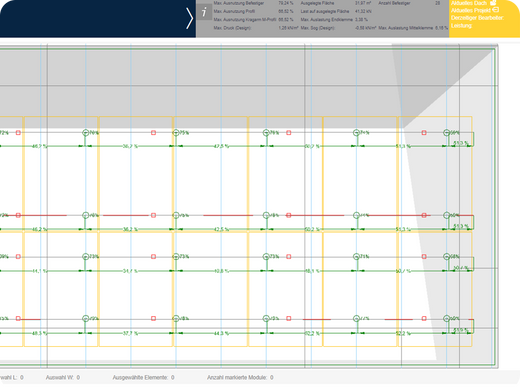
Task: Click the info "i" icon beside the statistics
Action: click(x=204, y=12)
